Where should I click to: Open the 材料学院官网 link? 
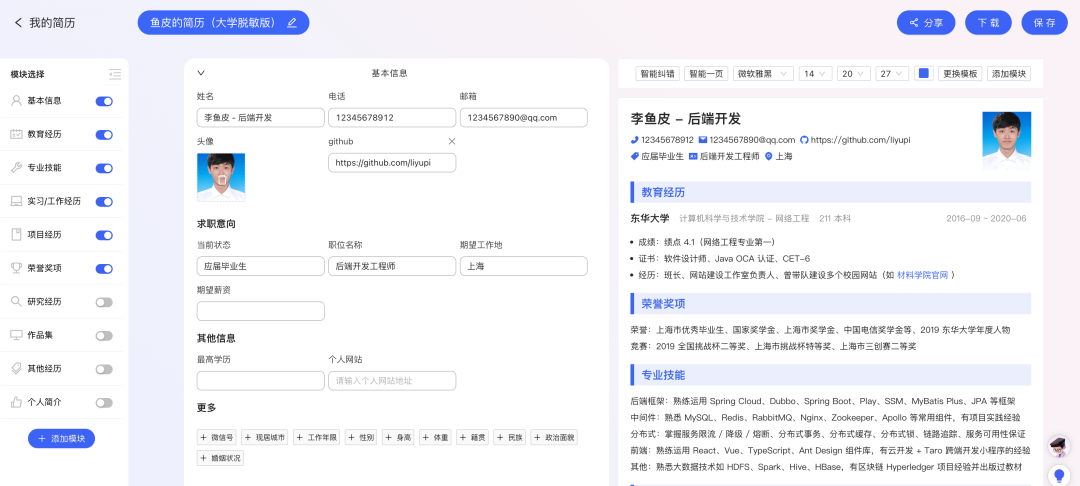(x=922, y=275)
